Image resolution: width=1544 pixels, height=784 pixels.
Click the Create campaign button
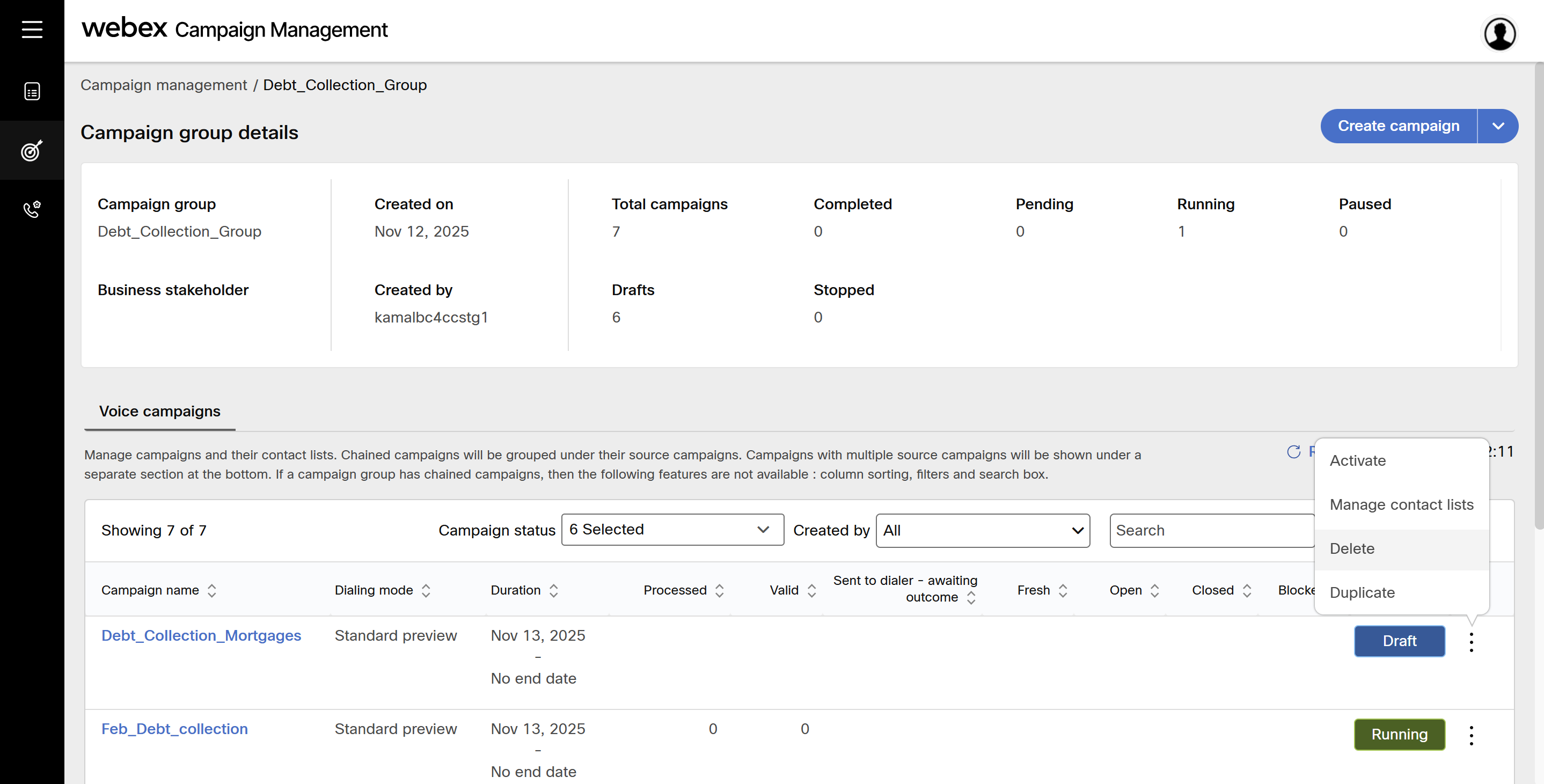click(x=1397, y=126)
